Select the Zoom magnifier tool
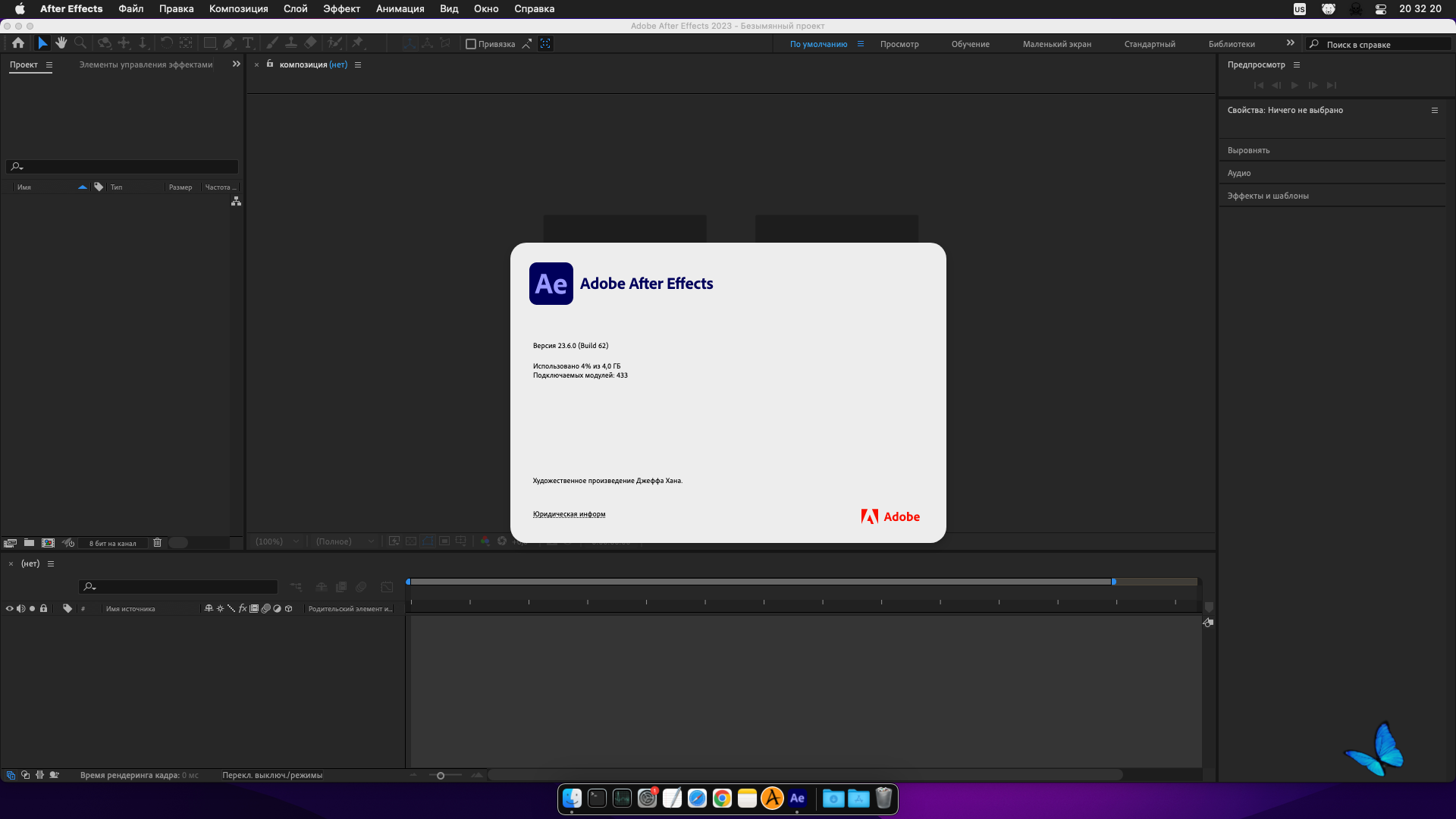The height and width of the screenshot is (819, 1456). pos(80,43)
